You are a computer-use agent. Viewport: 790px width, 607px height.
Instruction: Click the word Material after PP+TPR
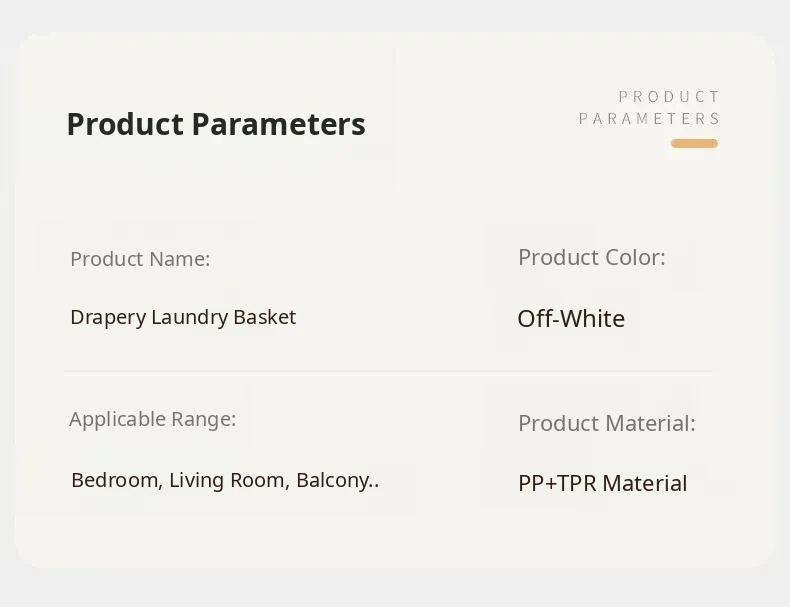(645, 484)
